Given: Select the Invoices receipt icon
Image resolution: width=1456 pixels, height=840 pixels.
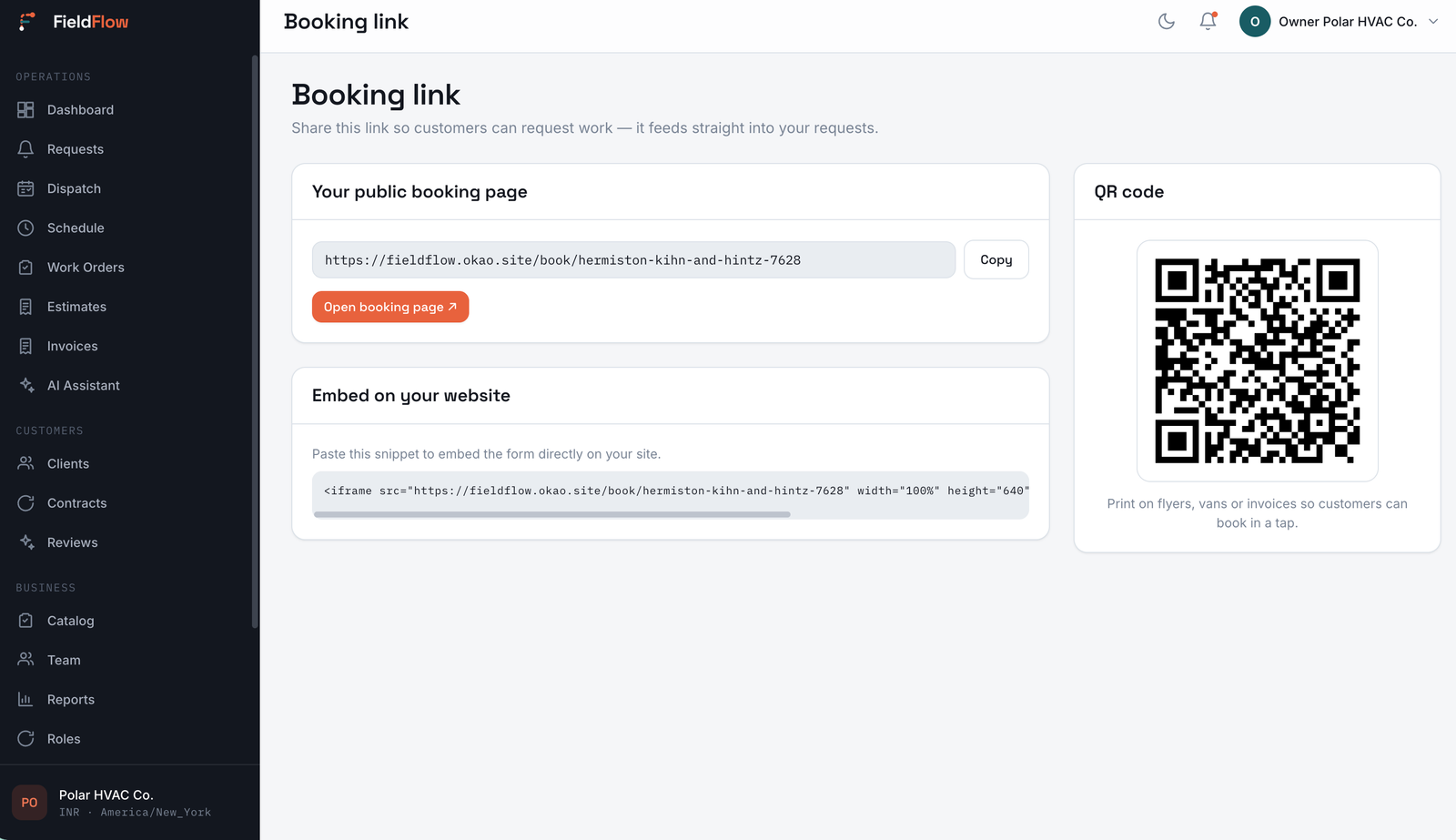Looking at the screenshot, I should pos(25,346).
